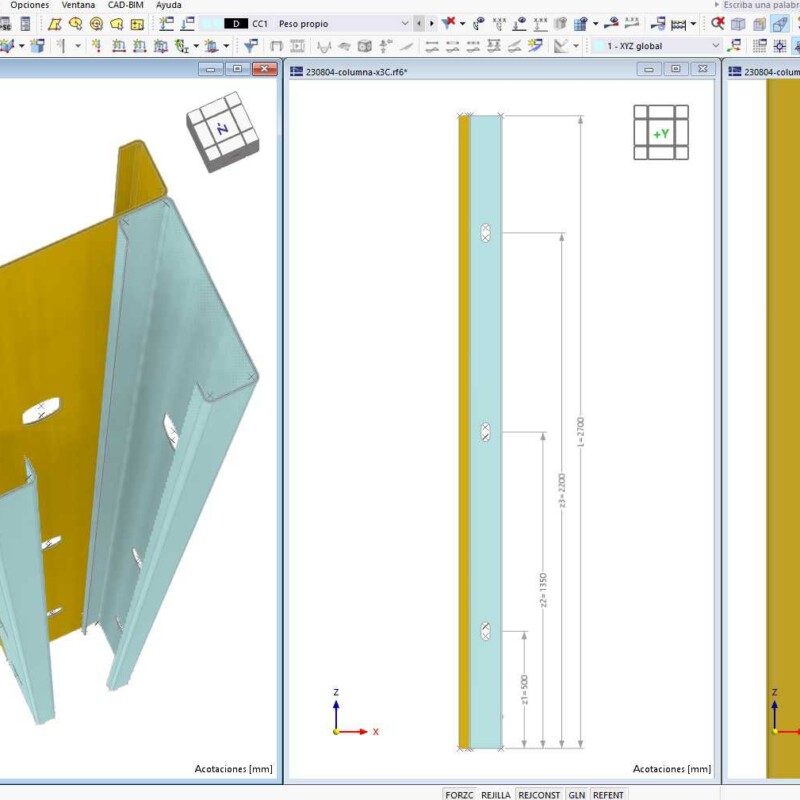
Task: Click the black D load case color box
Action: pyautogui.click(x=236, y=24)
